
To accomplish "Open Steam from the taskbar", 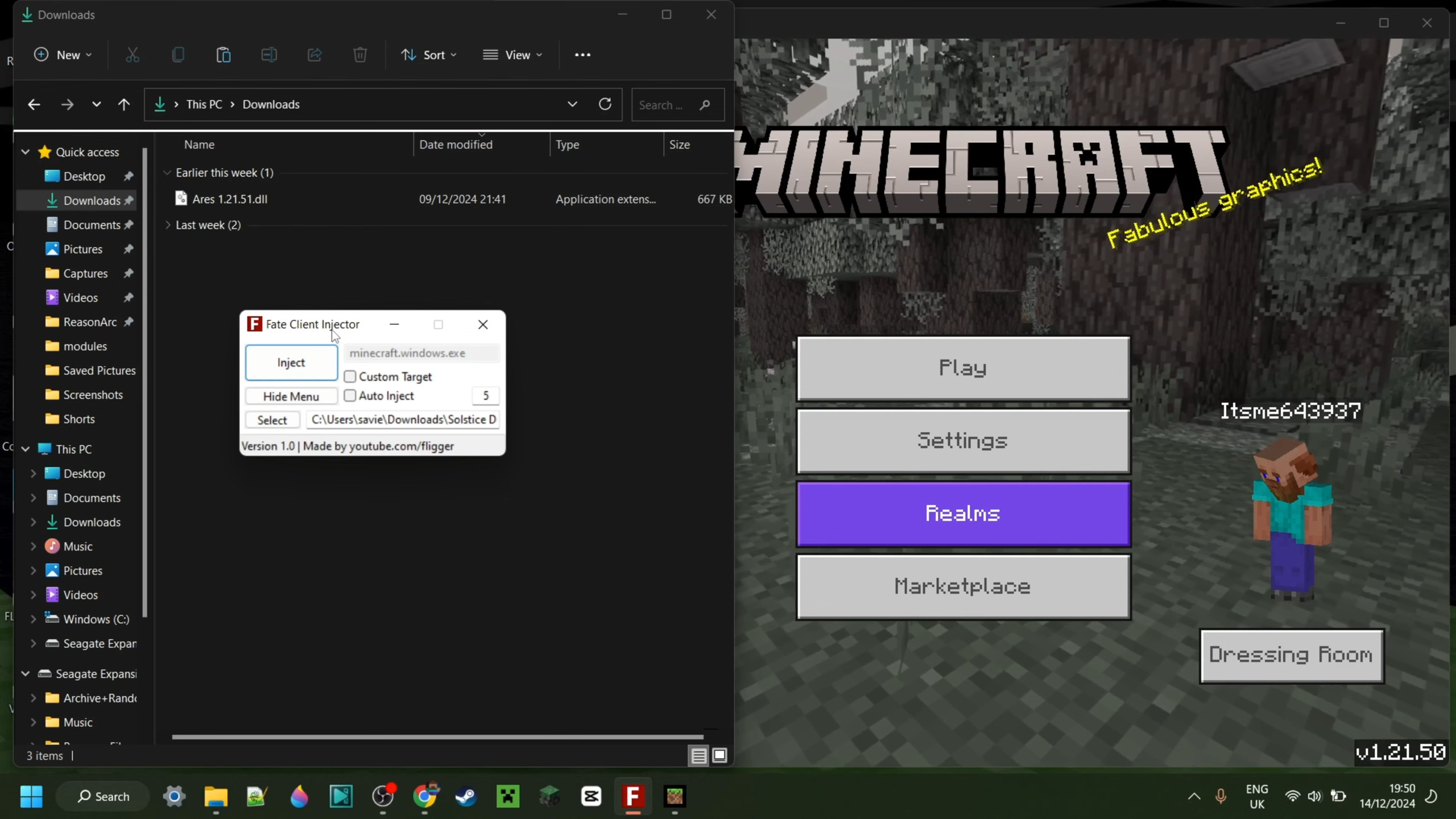I will (466, 796).
